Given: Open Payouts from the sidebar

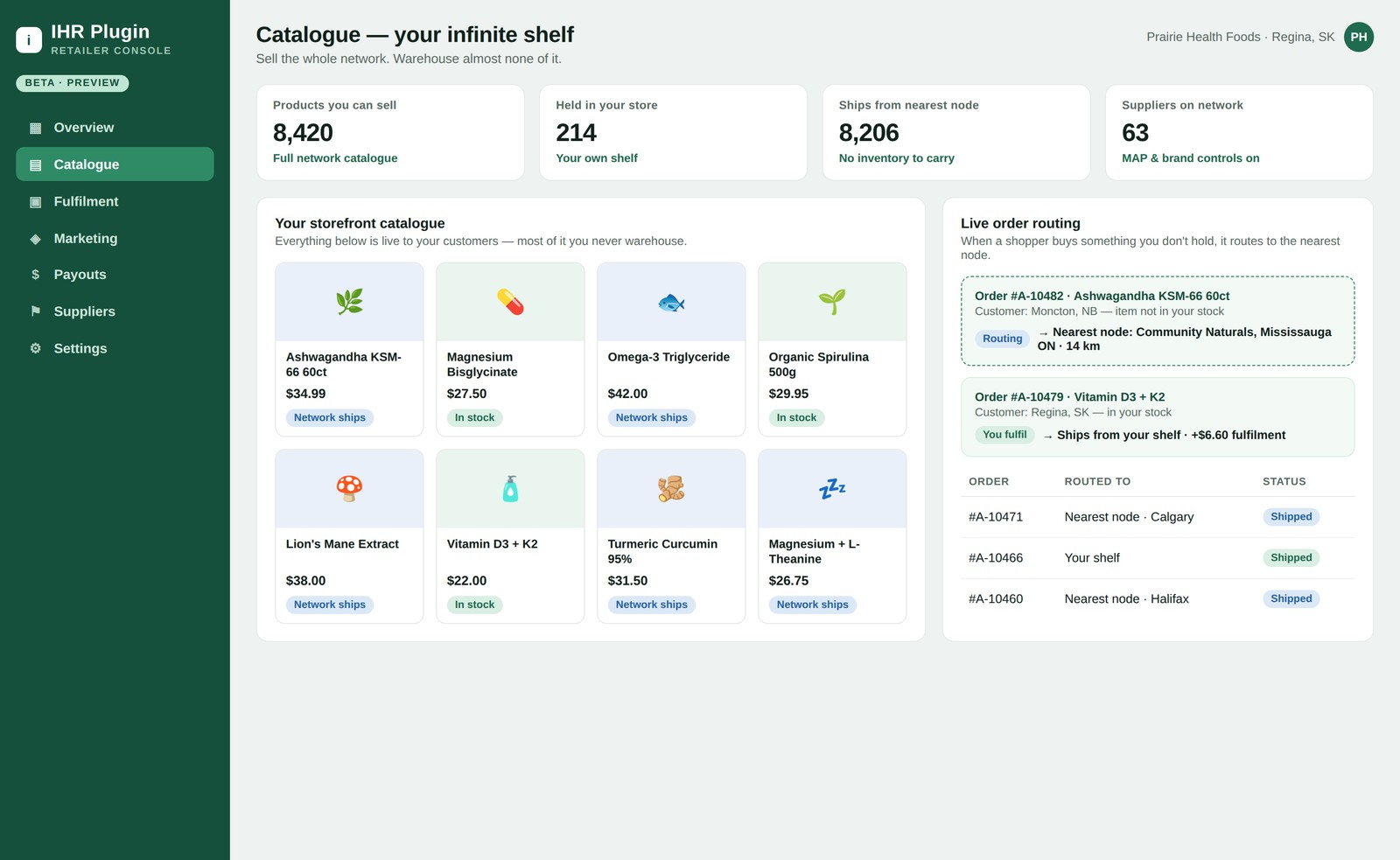Looking at the screenshot, I should point(115,275).
